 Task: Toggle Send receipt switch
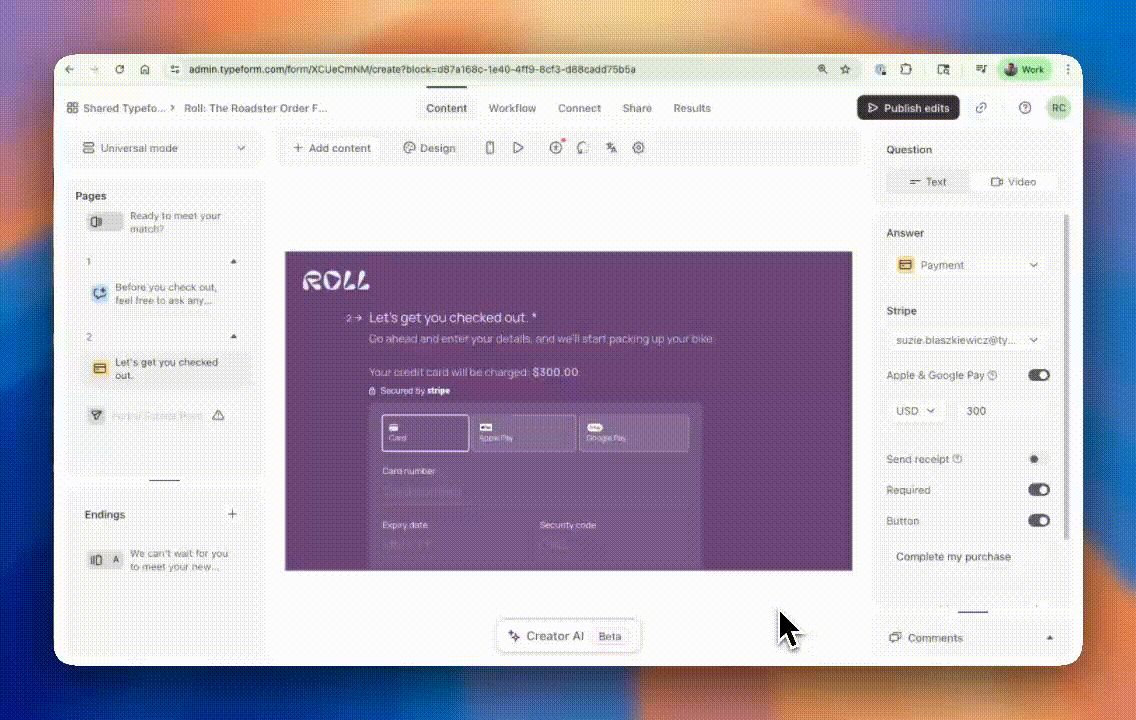click(1038, 459)
